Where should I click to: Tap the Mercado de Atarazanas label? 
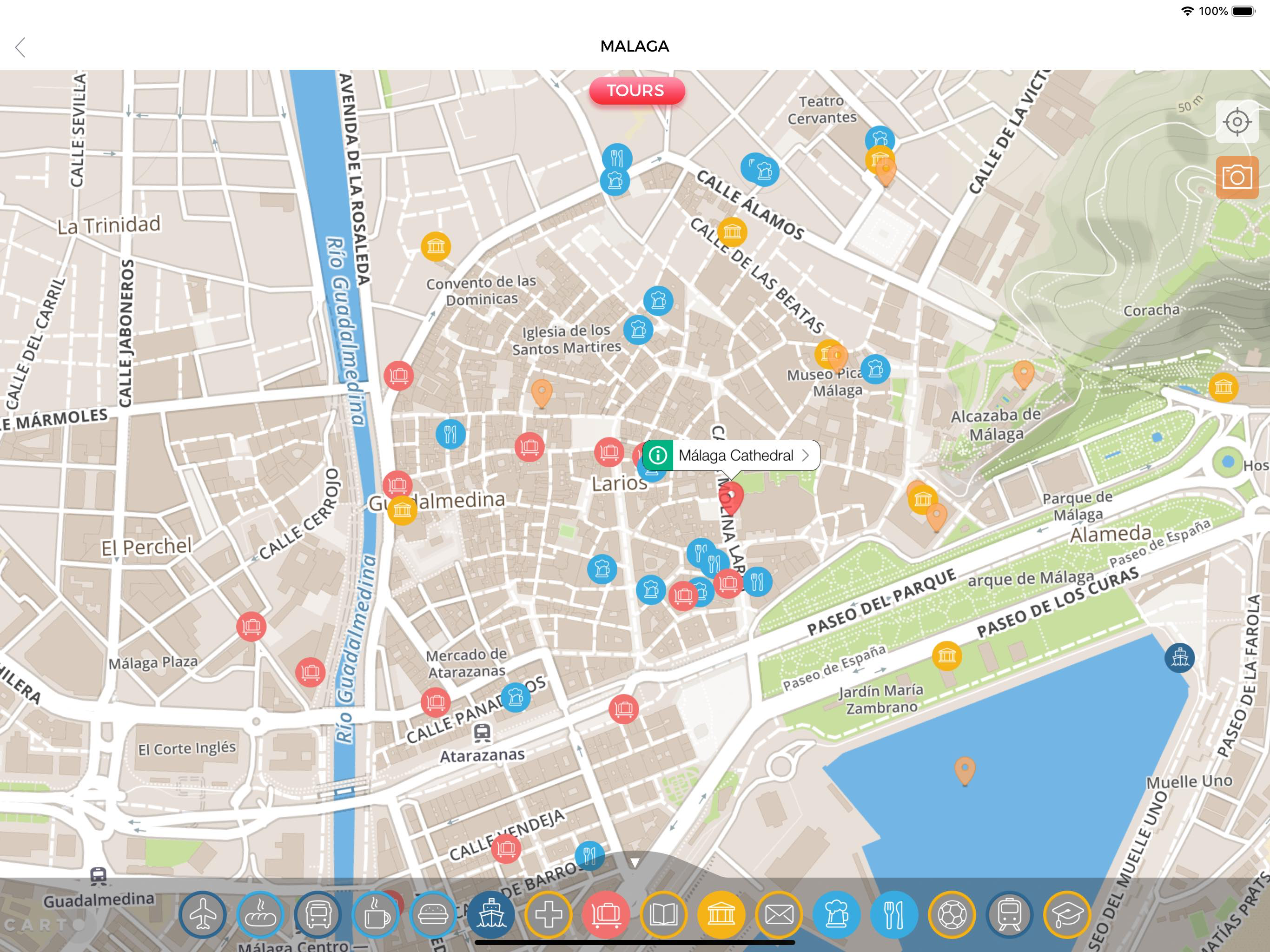[x=466, y=663]
